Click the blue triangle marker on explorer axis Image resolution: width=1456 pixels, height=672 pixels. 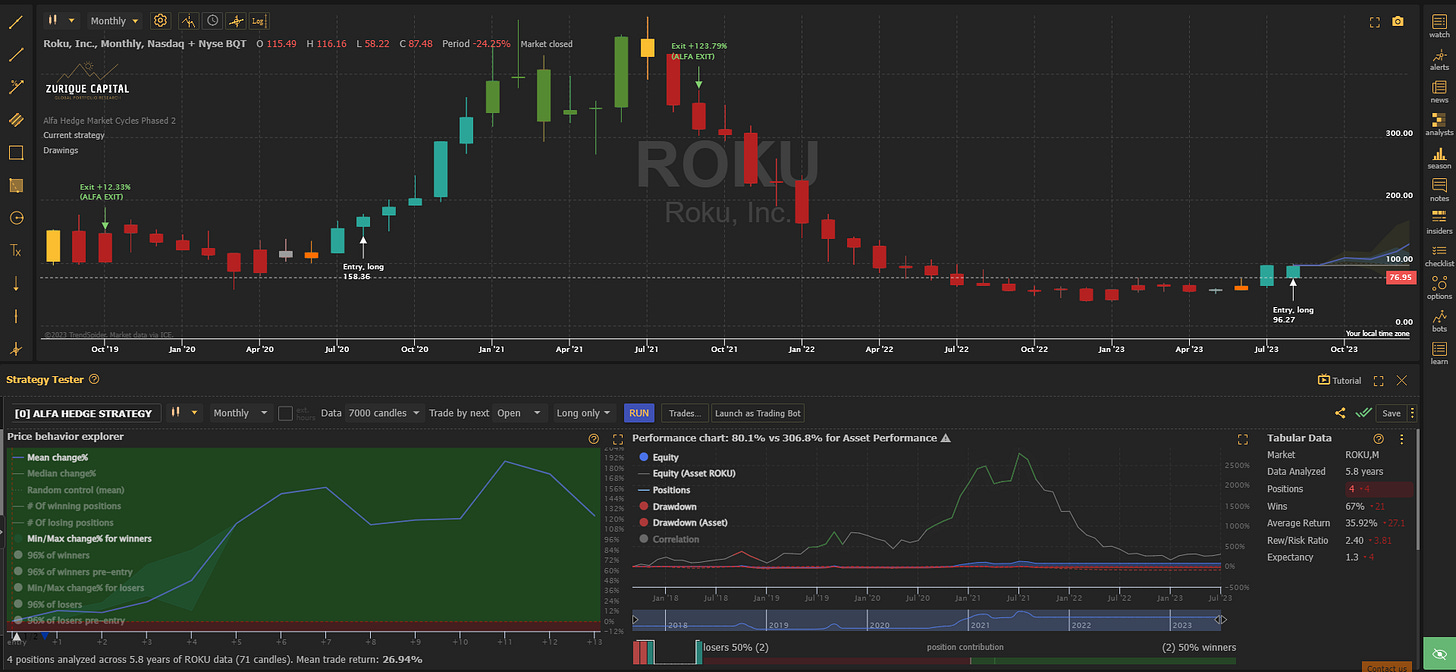45,635
